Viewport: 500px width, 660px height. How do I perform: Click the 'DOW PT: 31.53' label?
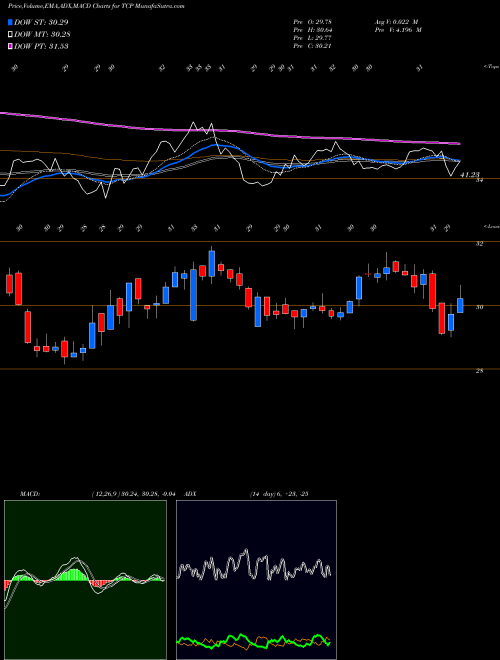point(41,46)
